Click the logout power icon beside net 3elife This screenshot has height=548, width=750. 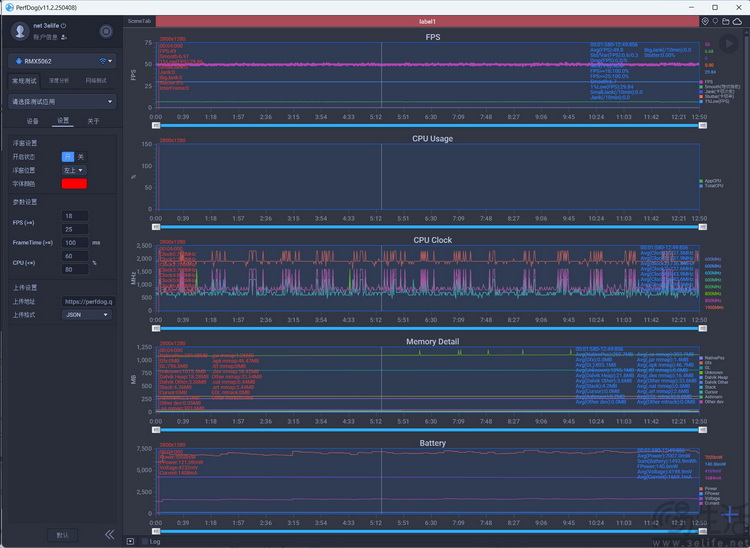[64, 25]
